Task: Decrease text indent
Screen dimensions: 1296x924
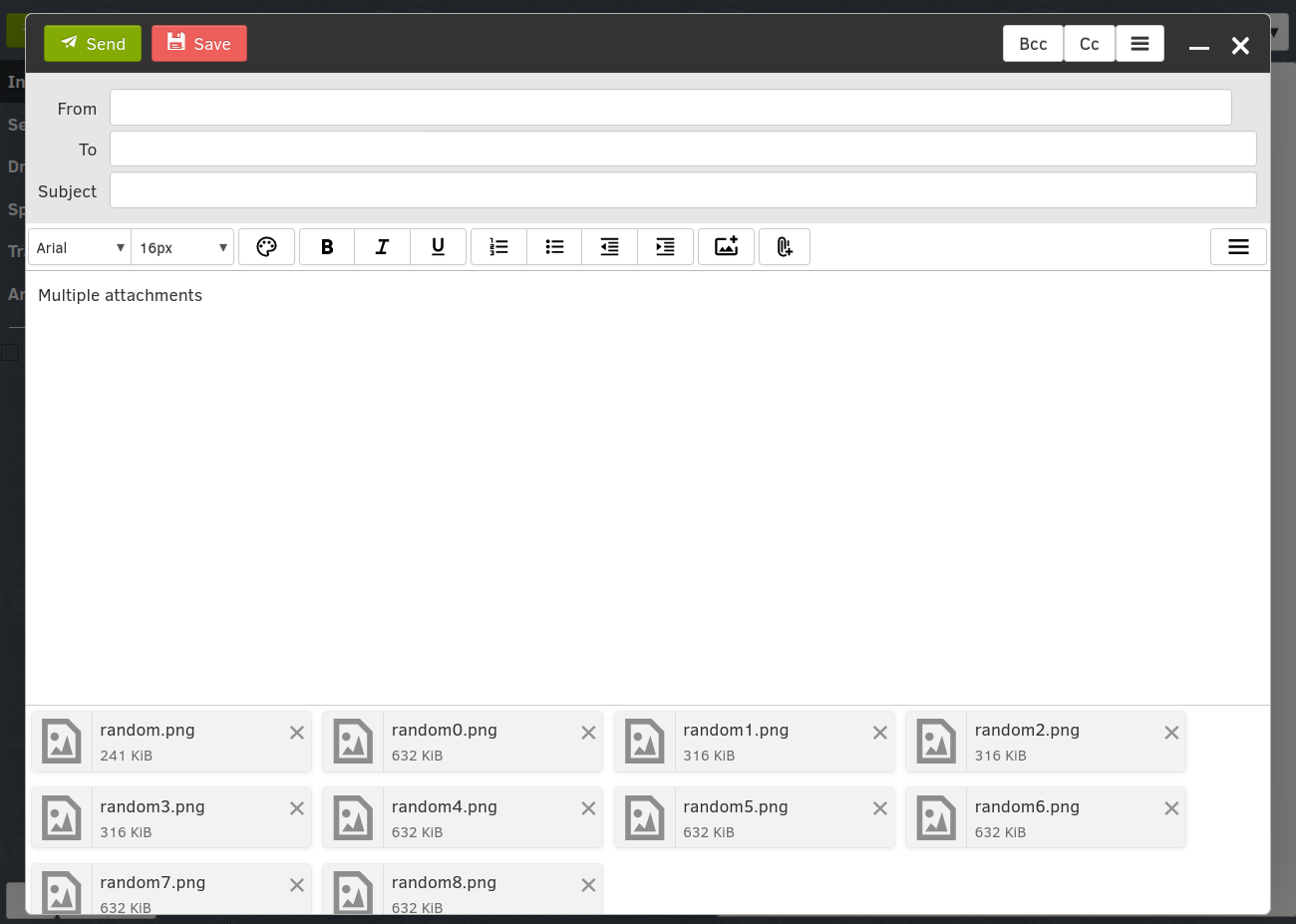Action: click(x=609, y=247)
